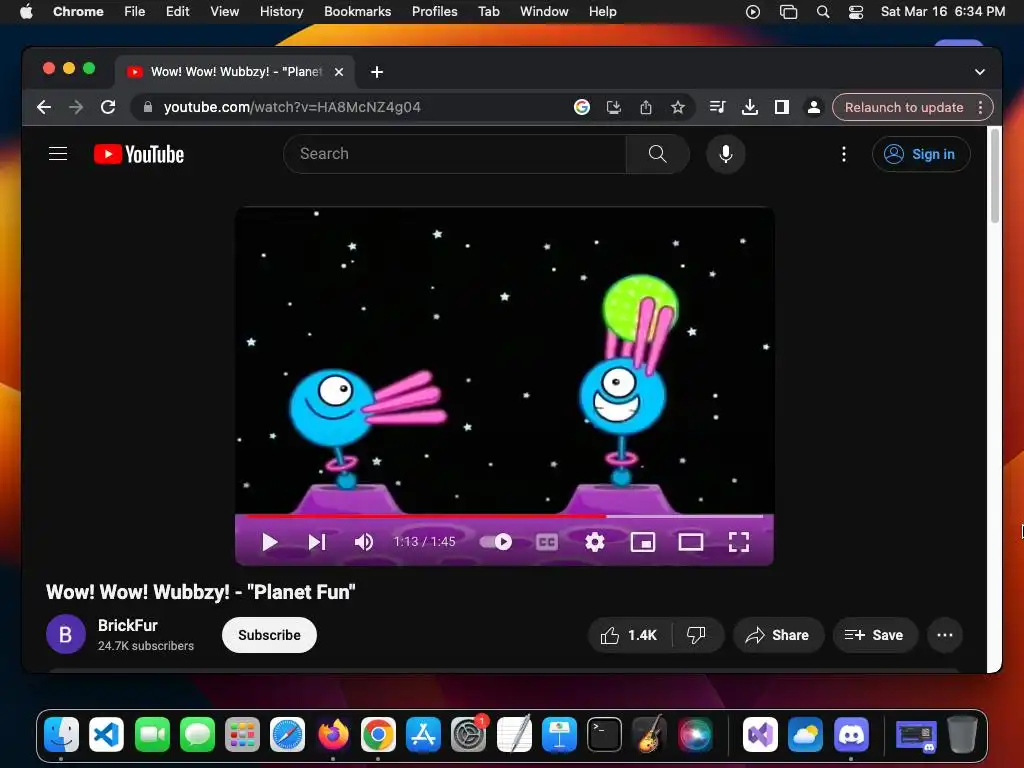This screenshot has height=768, width=1024.
Task: Open Chrome profile icon
Action: coord(814,107)
